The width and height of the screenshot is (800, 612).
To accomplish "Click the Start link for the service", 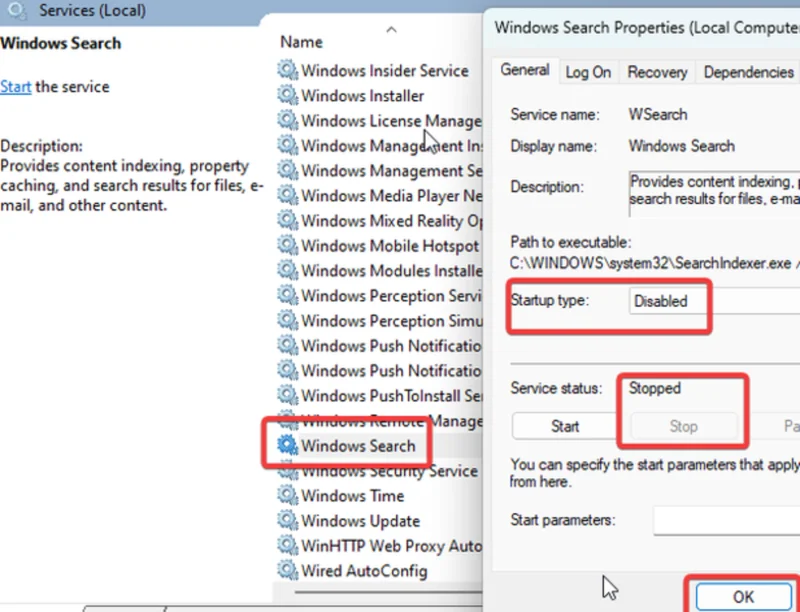I will point(15,87).
